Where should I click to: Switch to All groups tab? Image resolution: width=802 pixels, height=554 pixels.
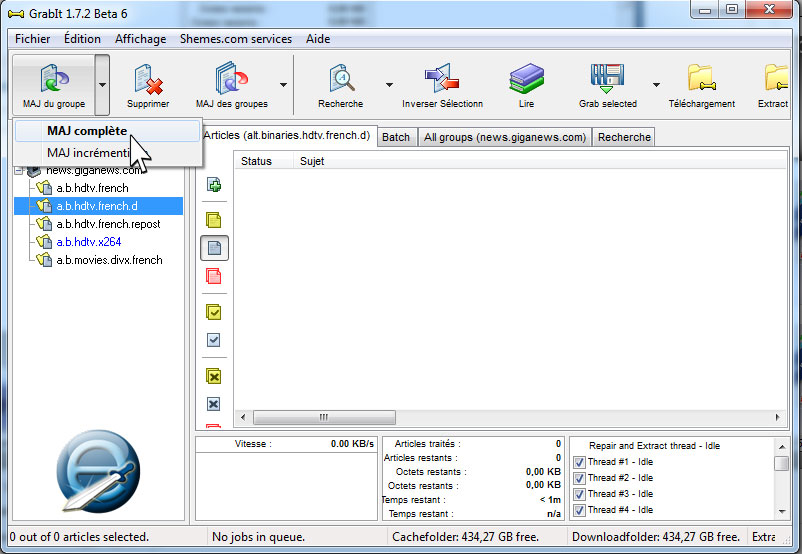505,137
